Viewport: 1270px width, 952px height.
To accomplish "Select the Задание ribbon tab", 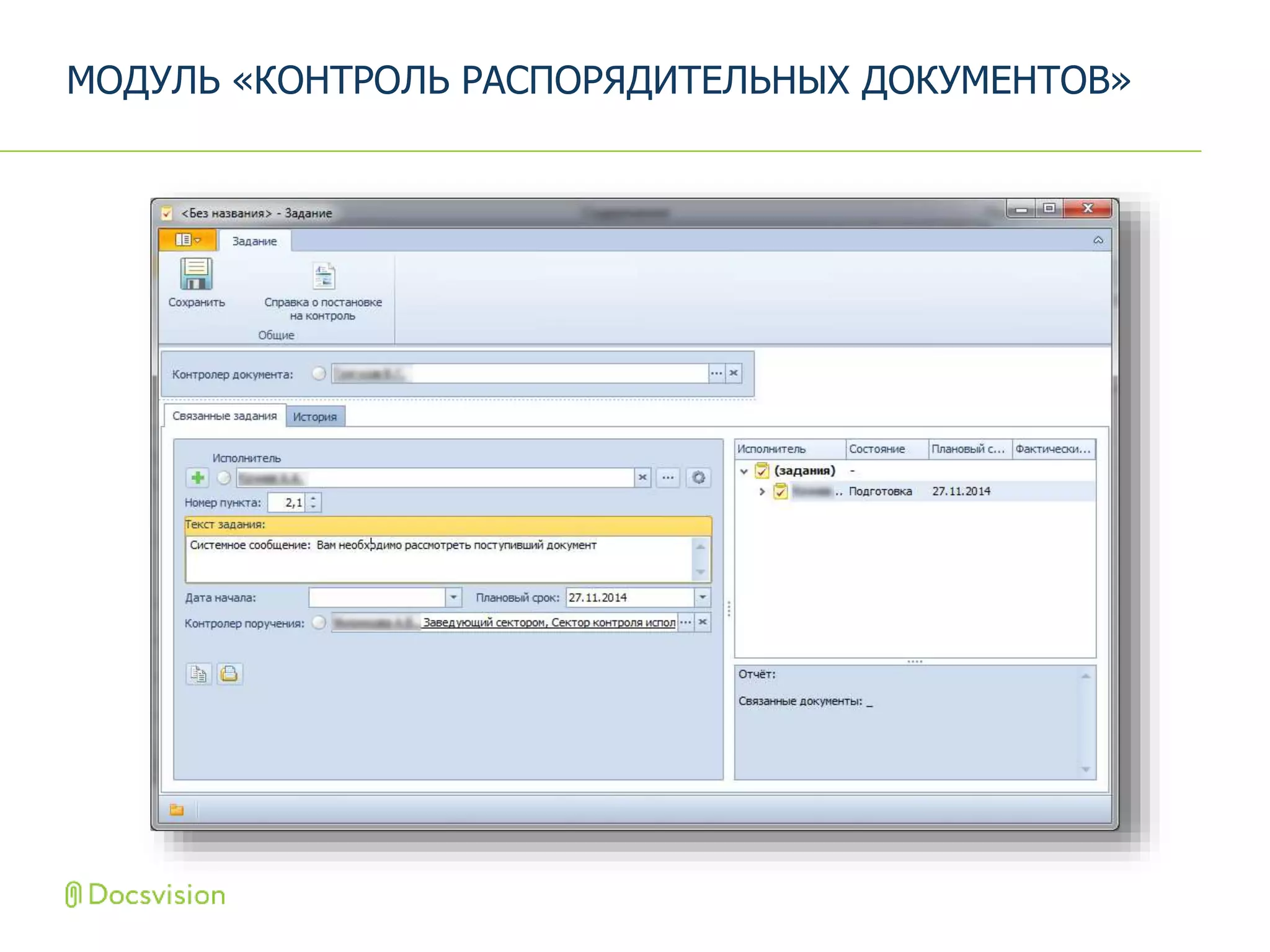I will click(254, 241).
